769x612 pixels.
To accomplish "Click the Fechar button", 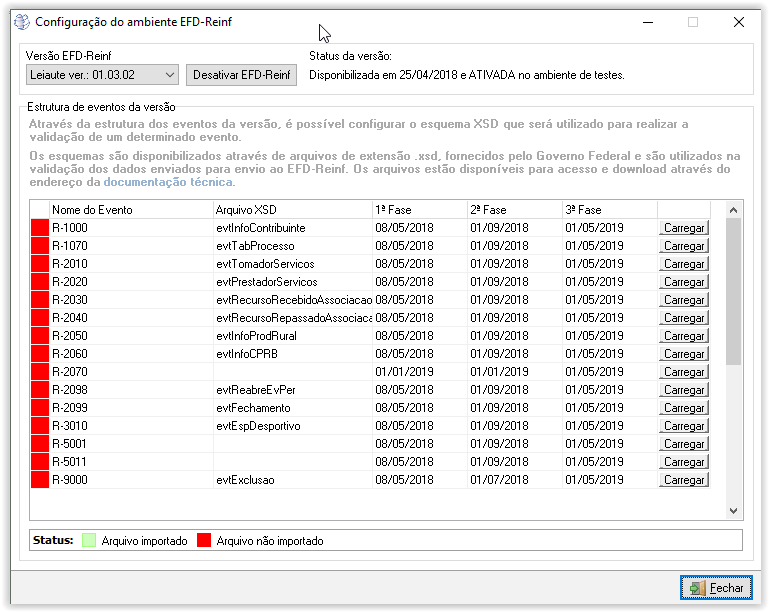I will [x=716, y=588].
